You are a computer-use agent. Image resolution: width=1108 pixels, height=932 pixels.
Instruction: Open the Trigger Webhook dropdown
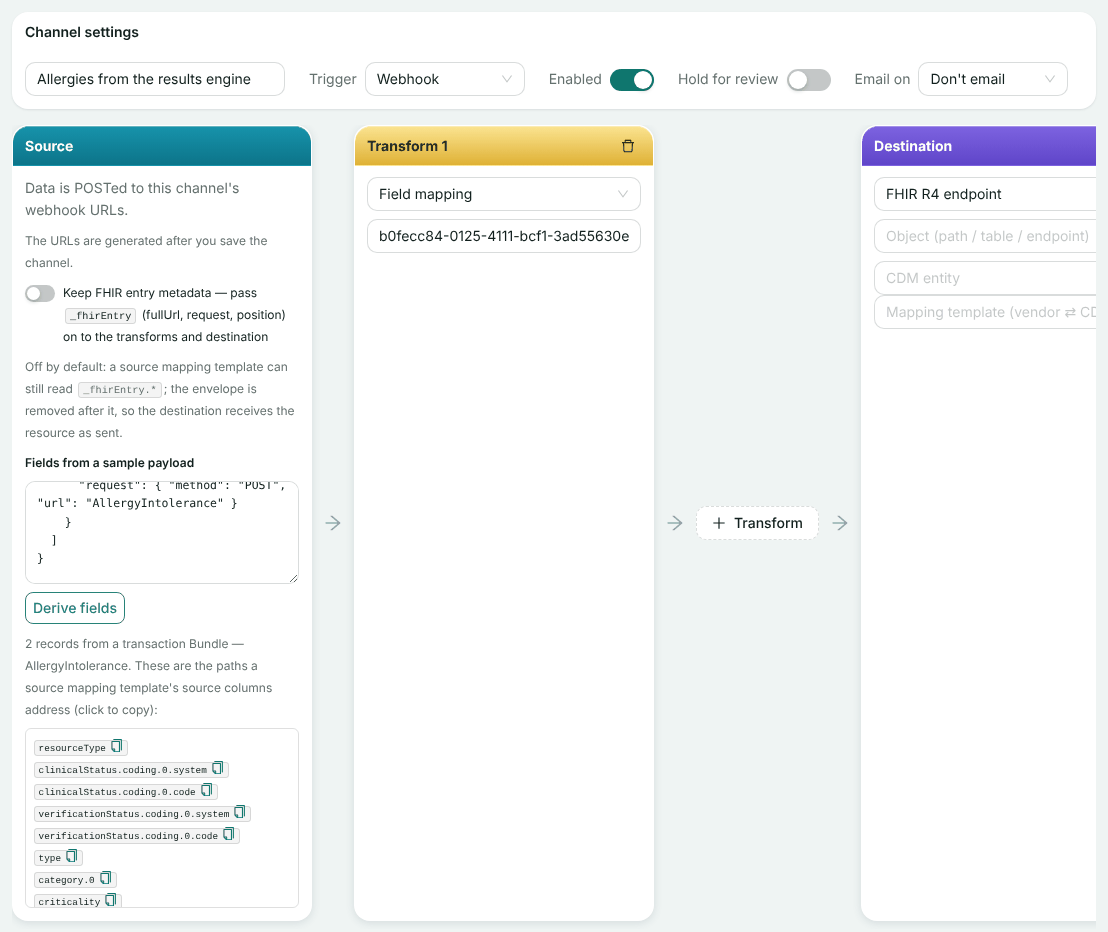click(444, 79)
